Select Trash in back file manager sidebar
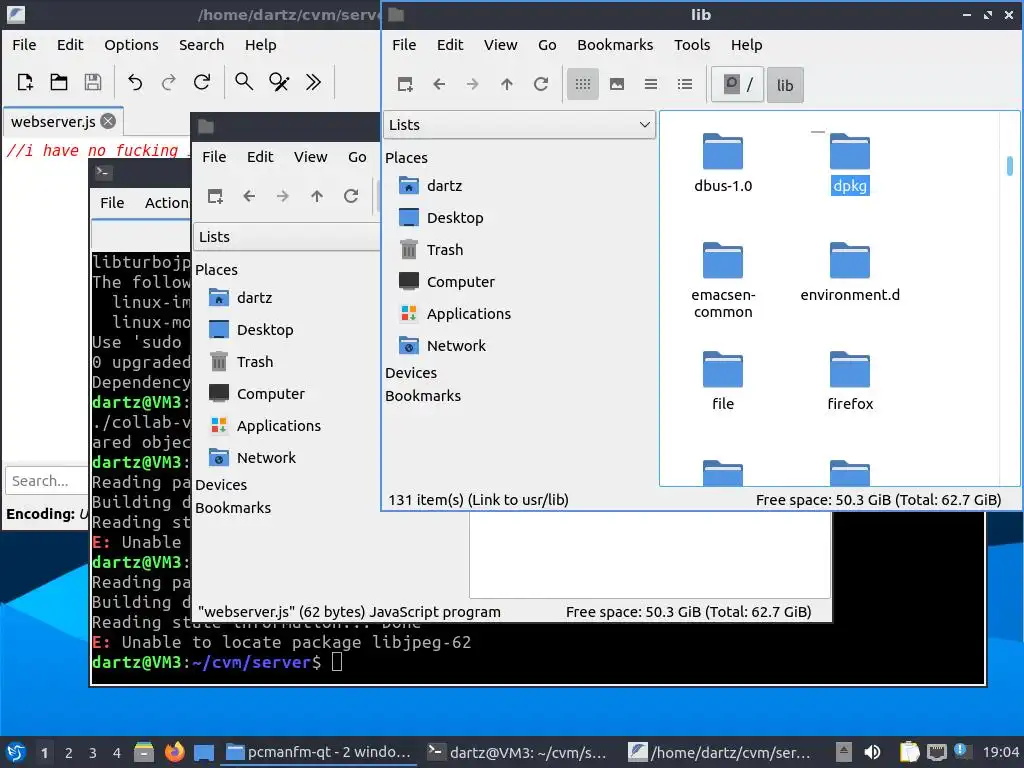 pos(241,362)
